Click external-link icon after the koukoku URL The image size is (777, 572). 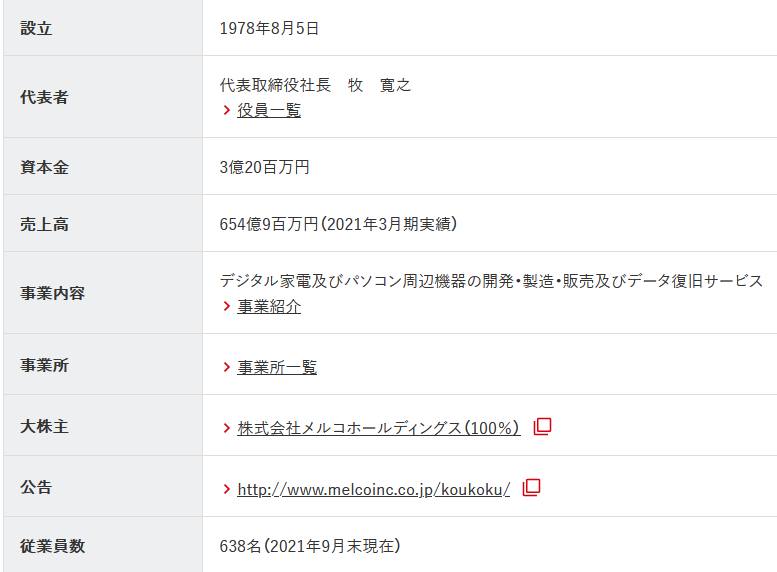coord(532,488)
